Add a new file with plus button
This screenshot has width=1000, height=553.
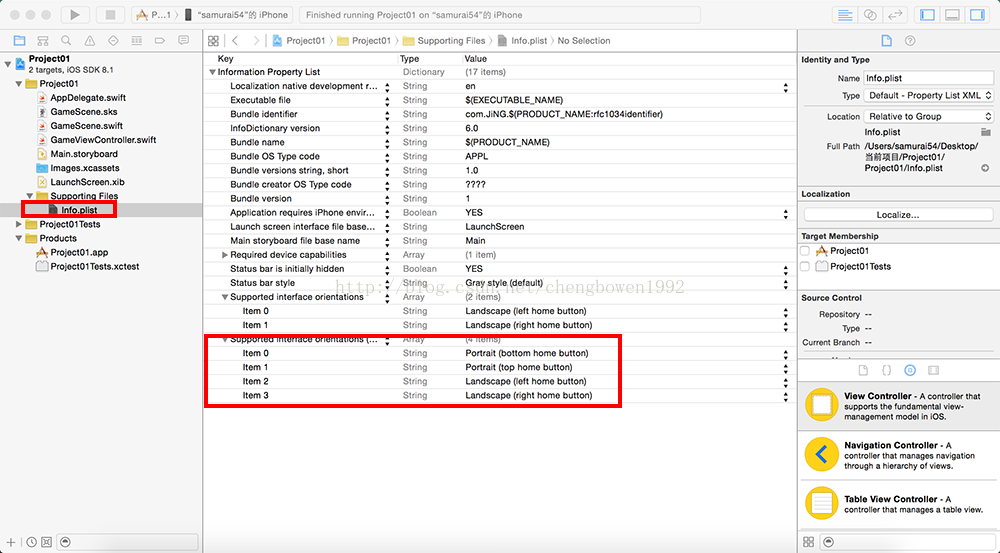pyautogui.click(x=11, y=542)
